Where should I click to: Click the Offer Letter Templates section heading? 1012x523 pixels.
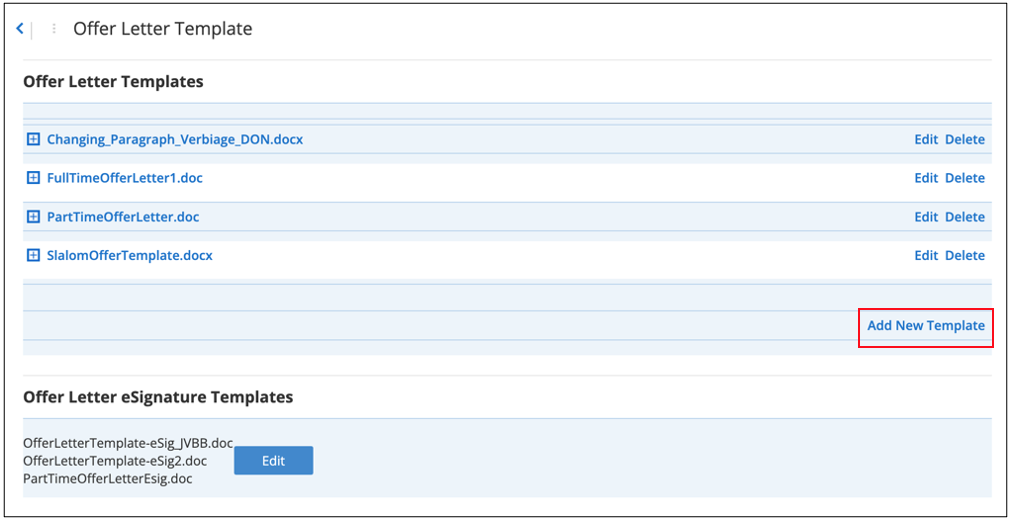coord(114,82)
